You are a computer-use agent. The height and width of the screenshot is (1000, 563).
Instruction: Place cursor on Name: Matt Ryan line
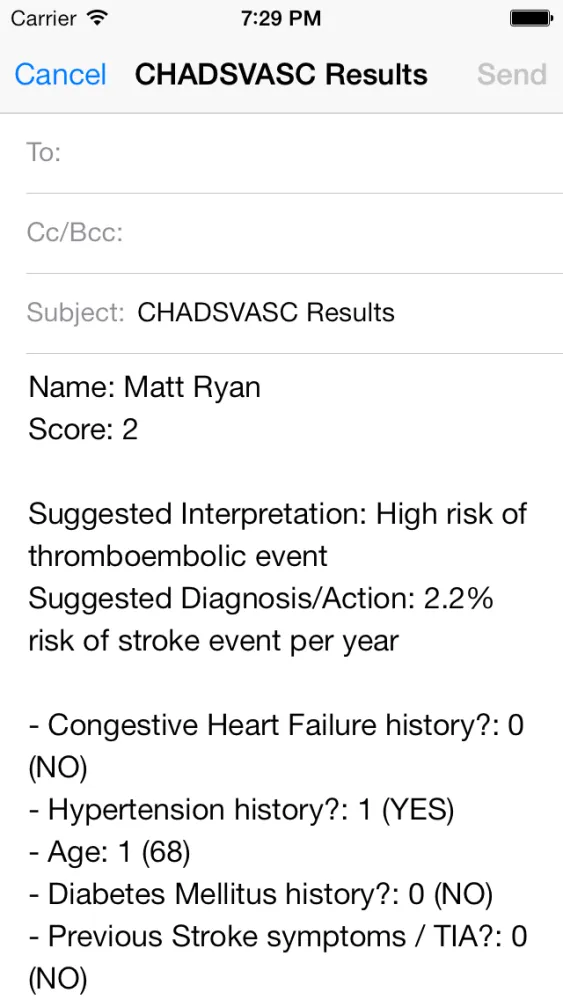[x=144, y=388]
